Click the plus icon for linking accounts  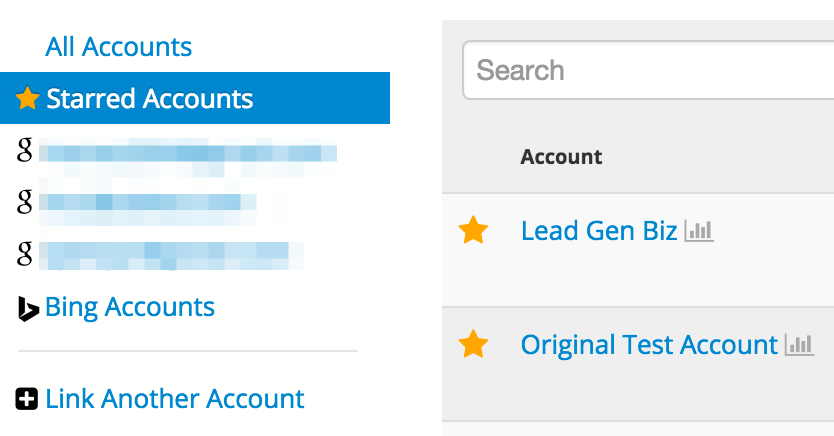pyautogui.click(x=27, y=399)
